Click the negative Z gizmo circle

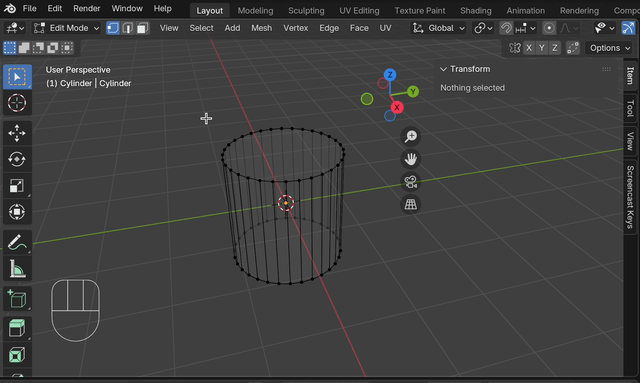390,116
